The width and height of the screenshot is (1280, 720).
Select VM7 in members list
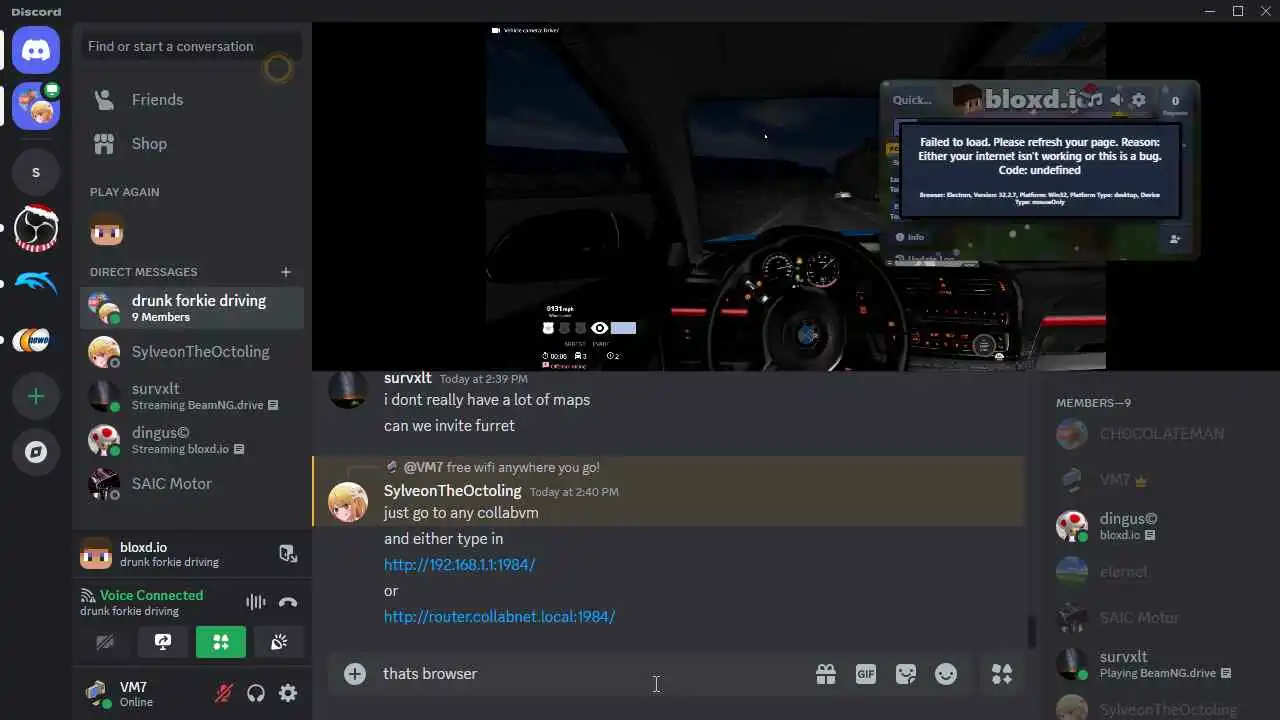pos(1160,480)
